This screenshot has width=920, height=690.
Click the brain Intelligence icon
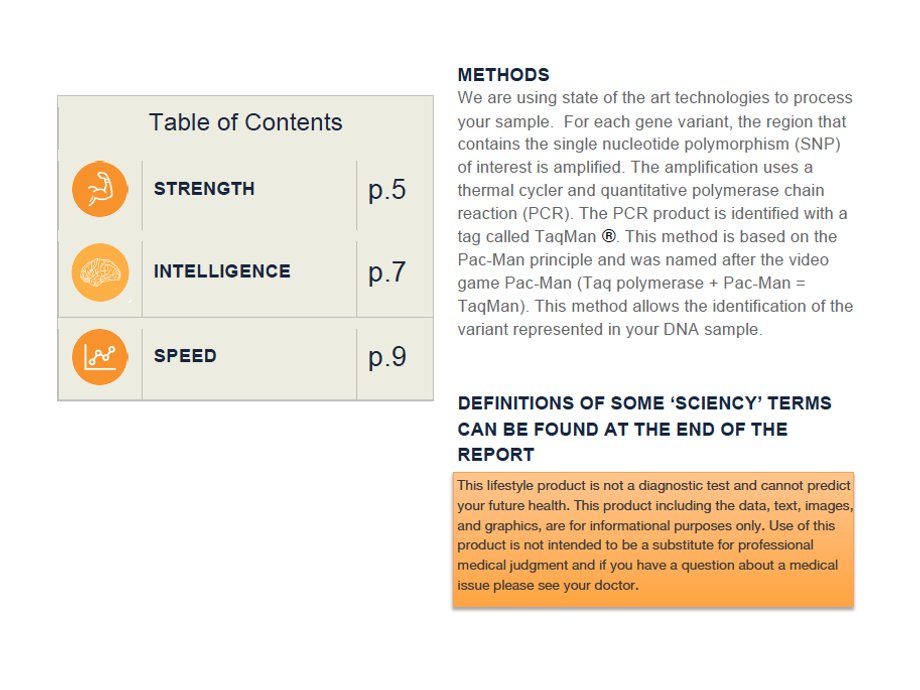[100, 272]
